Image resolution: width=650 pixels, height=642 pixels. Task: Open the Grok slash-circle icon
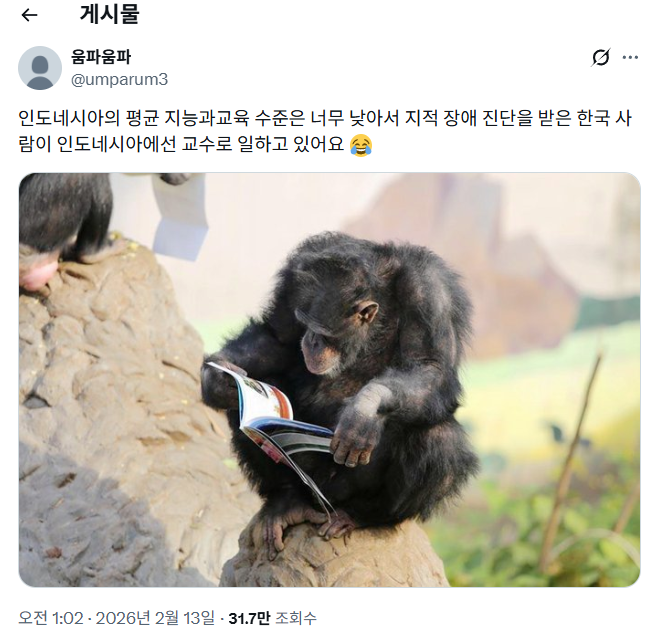point(601,57)
